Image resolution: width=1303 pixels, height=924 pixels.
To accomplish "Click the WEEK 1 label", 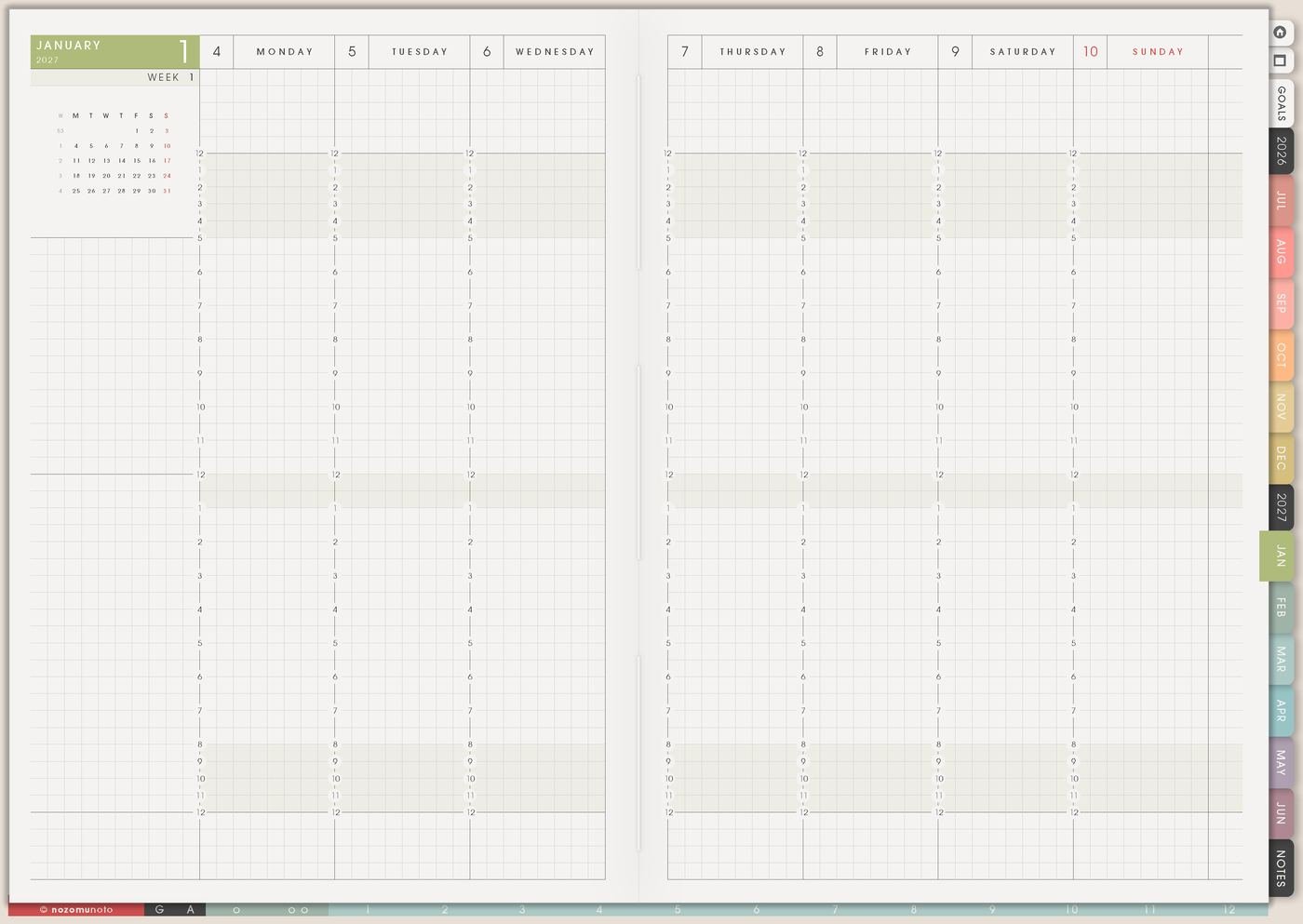I will coord(170,77).
